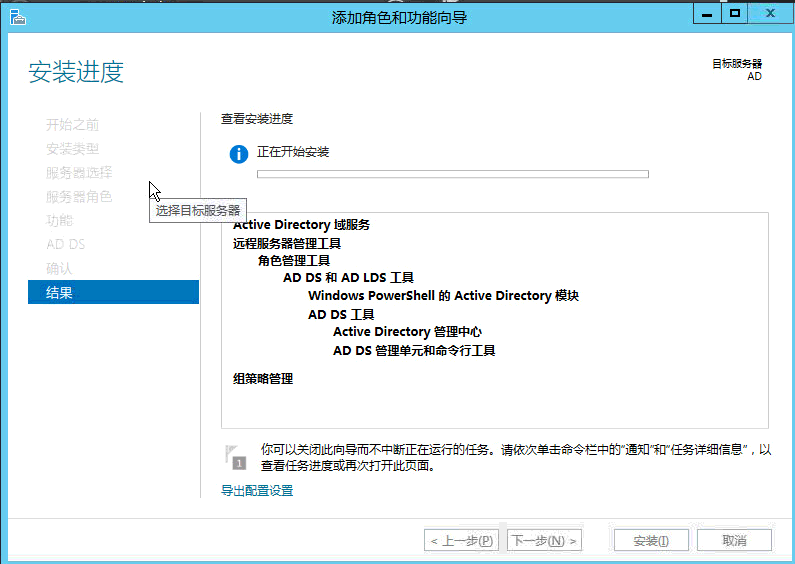Click the notification flag icon near the hint text
The image size is (795, 564).
[236, 457]
